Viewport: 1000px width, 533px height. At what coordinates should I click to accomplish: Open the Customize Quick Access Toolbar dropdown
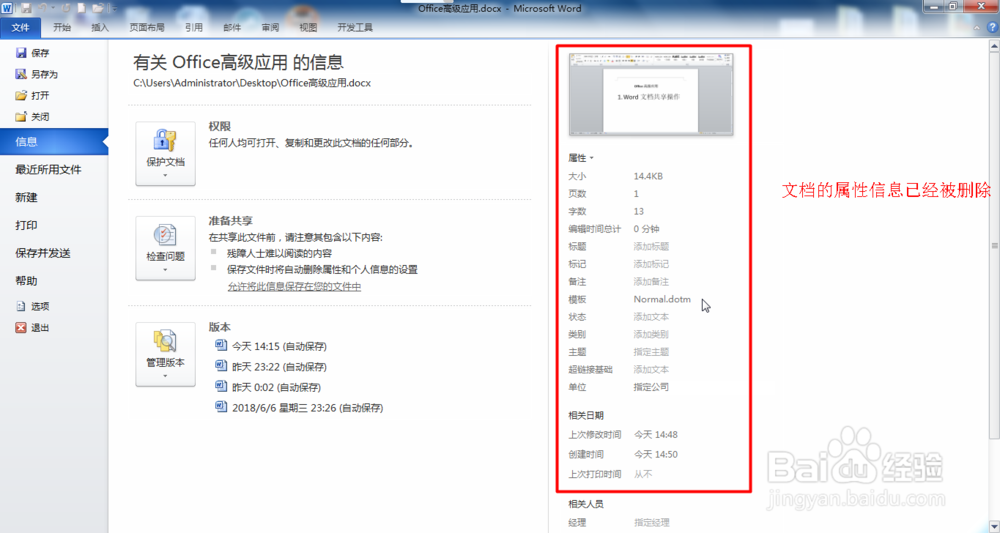coord(114,9)
